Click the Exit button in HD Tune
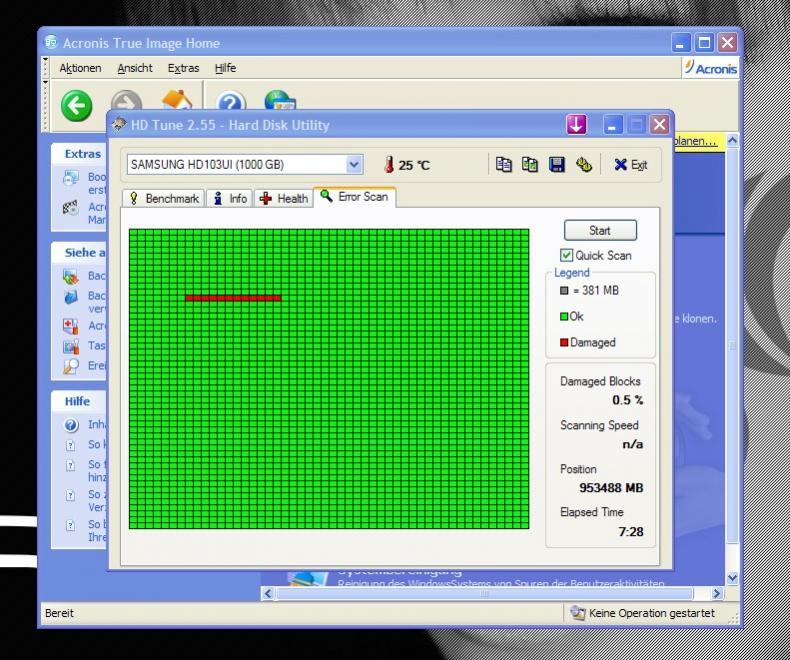The width and height of the screenshot is (790, 660). [x=631, y=165]
